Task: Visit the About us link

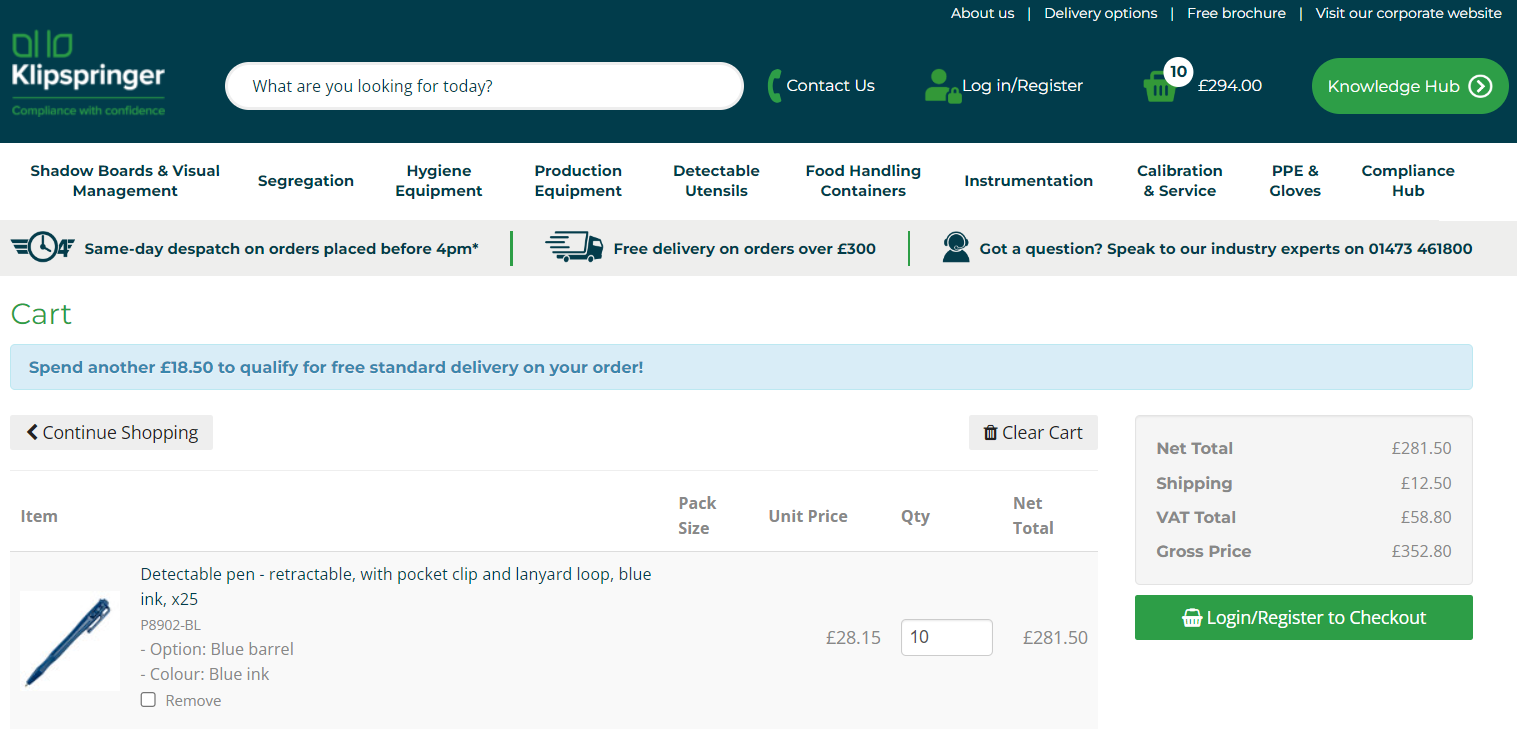Action: pyautogui.click(x=982, y=13)
